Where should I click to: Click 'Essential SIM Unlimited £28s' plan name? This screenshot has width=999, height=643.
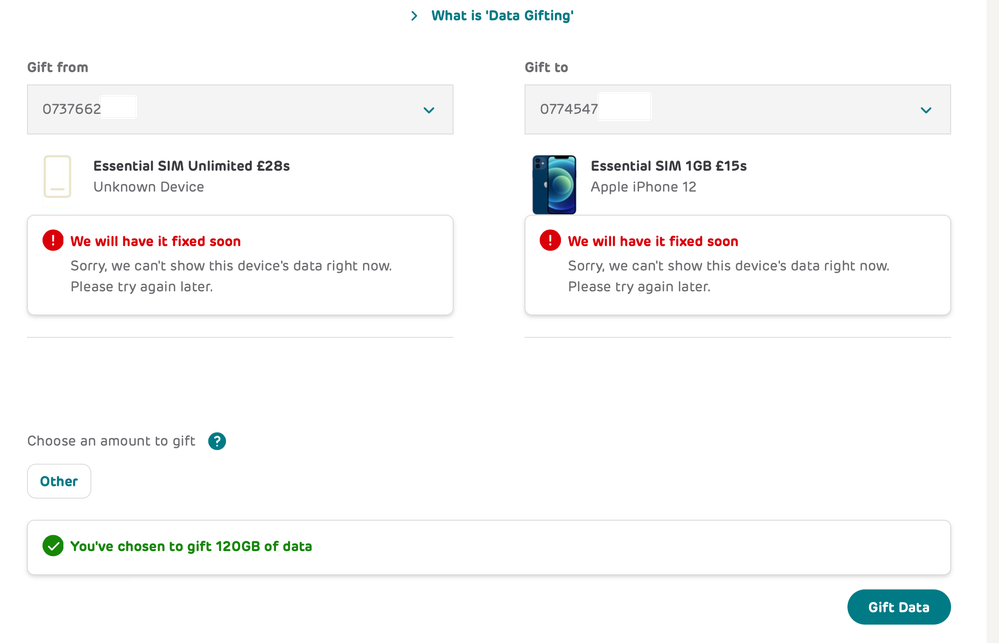(x=192, y=166)
